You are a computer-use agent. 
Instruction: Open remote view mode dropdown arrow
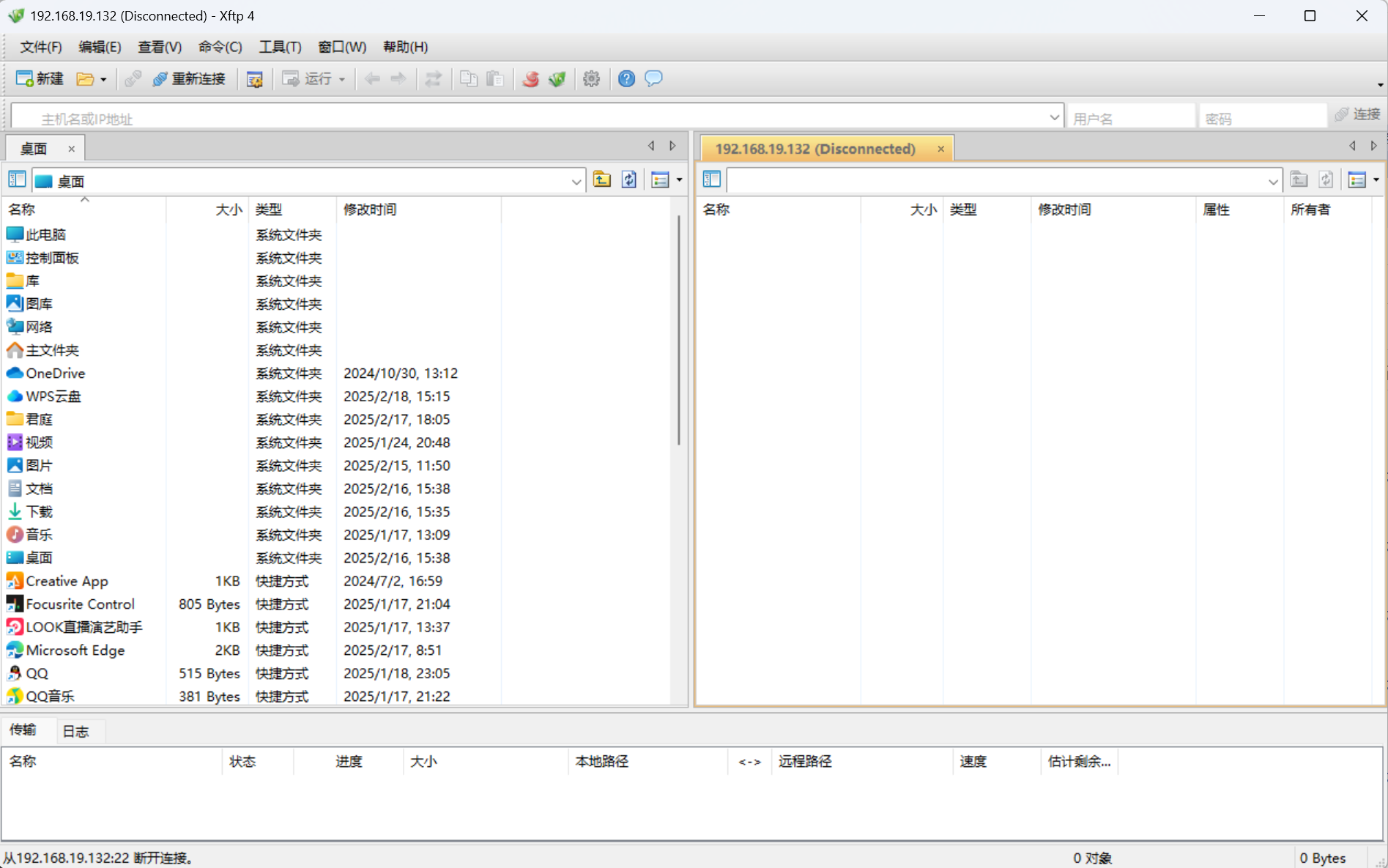pyautogui.click(x=1376, y=179)
